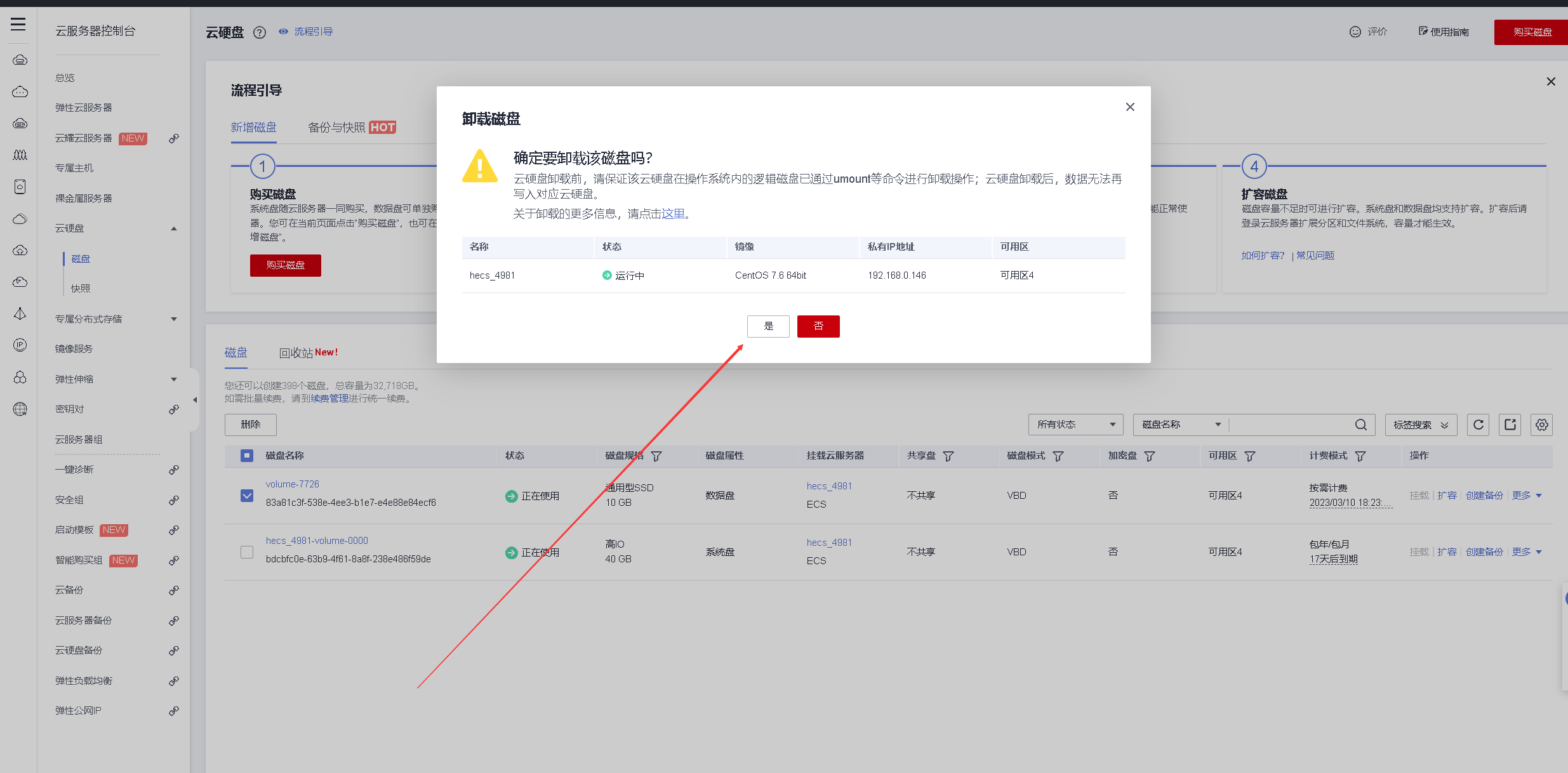
Task: Close the 卸载磁盘 dialog with X
Action: coord(1130,107)
